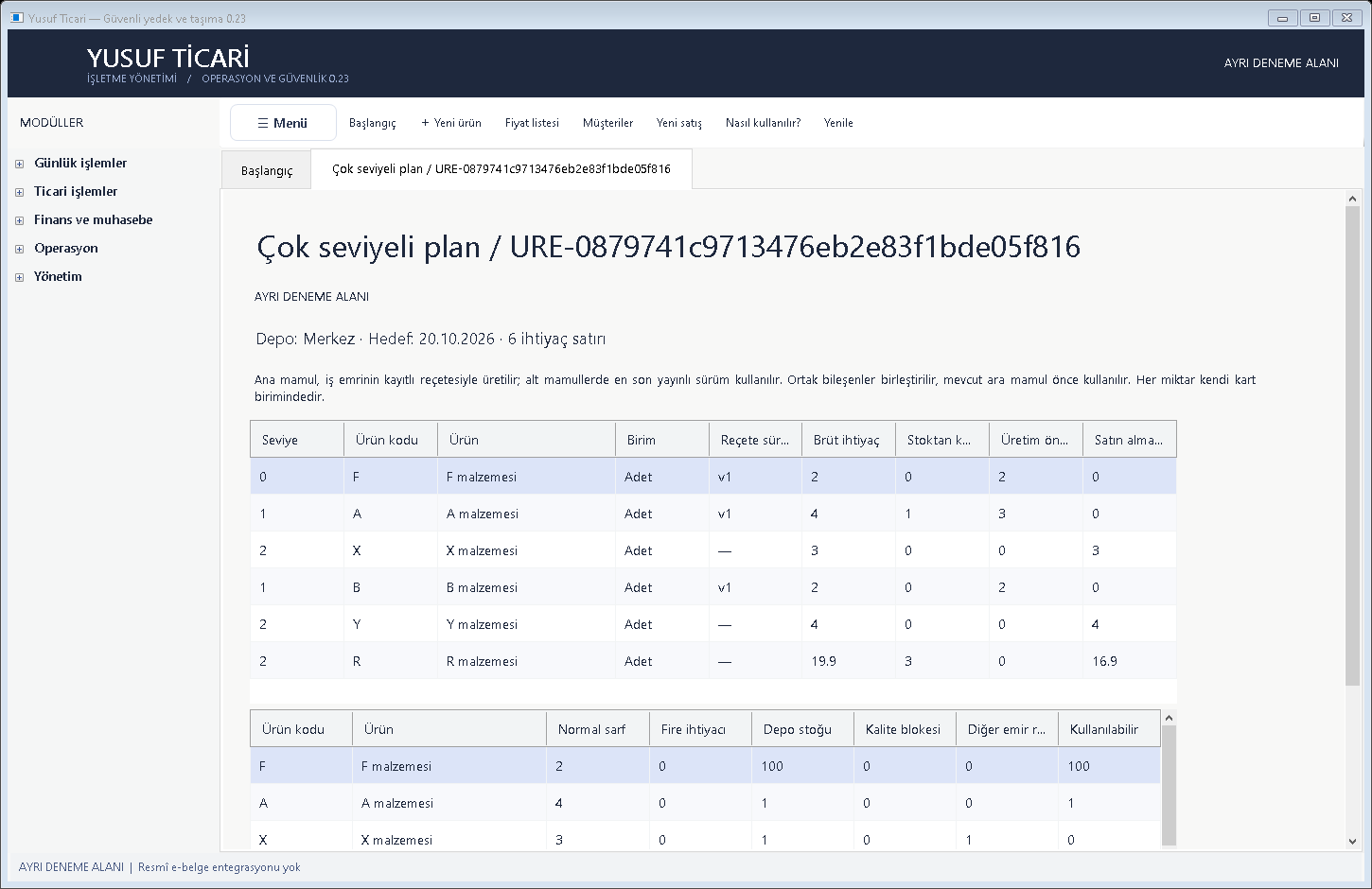This screenshot has width=1372, height=889.
Task: Switch to the Başlangıç tab
Action: pos(267,170)
